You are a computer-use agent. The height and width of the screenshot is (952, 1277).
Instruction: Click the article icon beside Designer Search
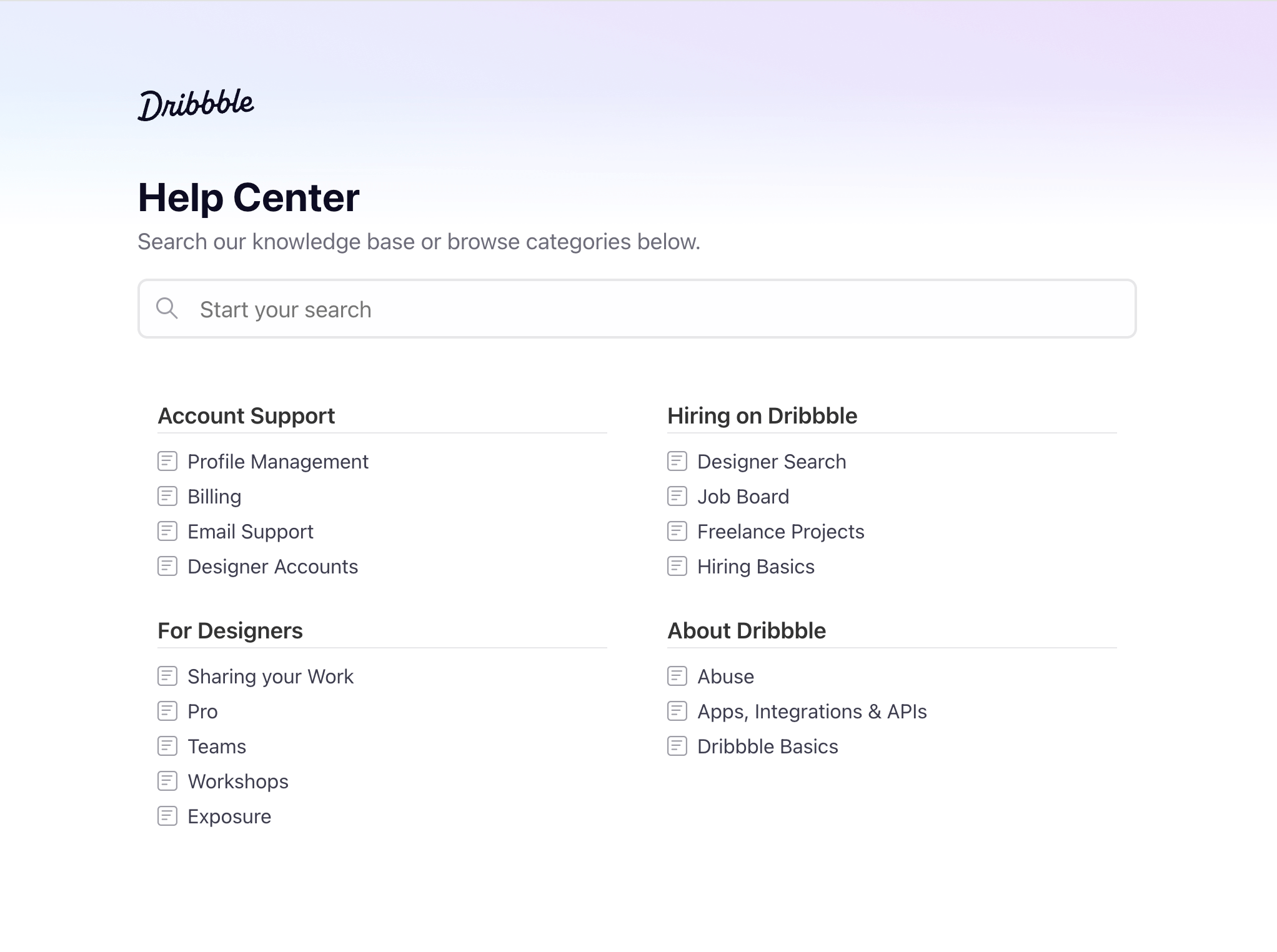coord(677,462)
